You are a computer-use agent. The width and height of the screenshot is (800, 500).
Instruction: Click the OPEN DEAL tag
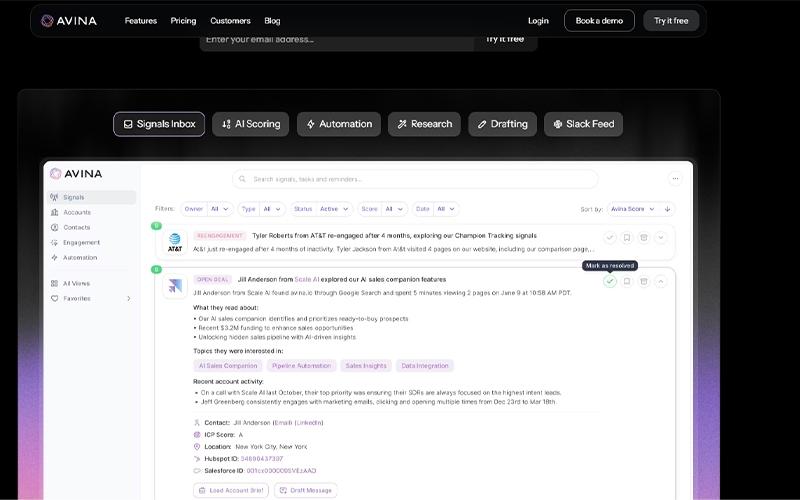click(213, 280)
